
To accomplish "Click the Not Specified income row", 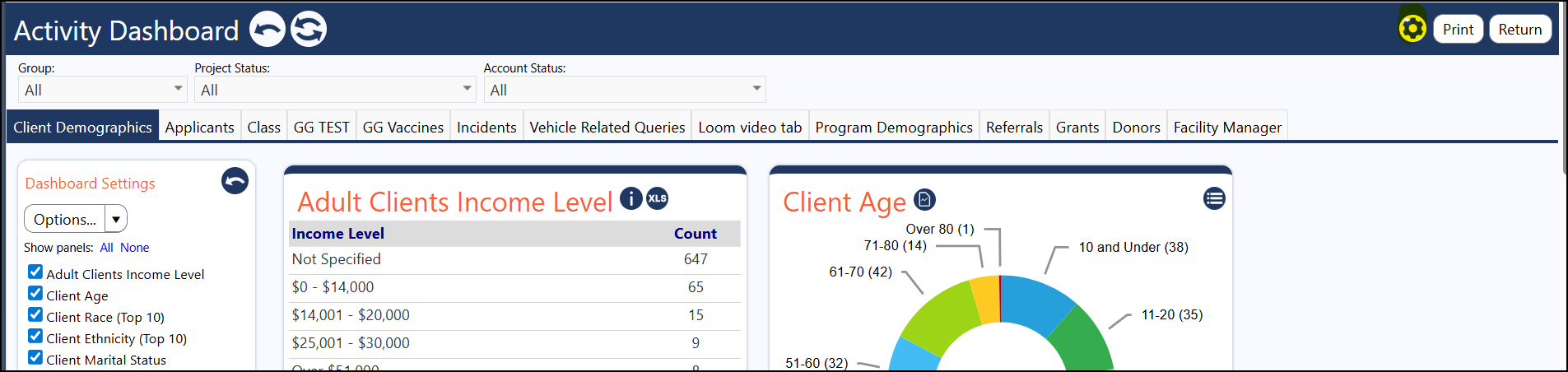I will pyautogui.click(x=515, y=259).
